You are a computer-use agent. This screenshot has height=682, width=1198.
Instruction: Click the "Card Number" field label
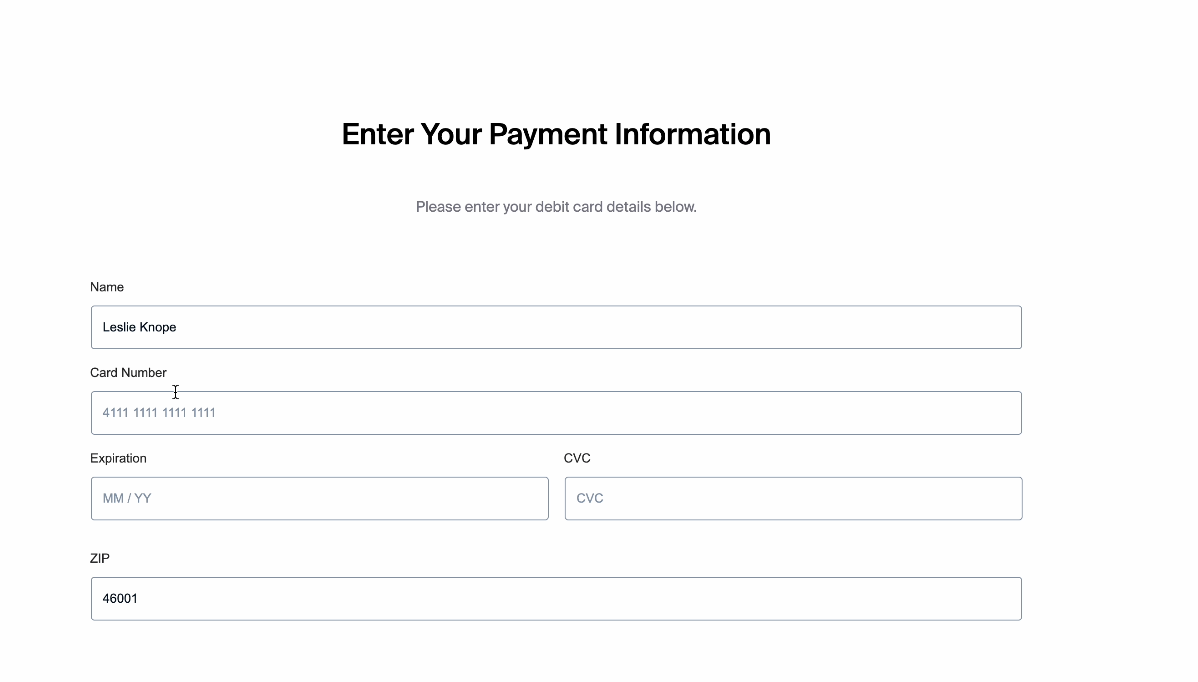click(128, 373)
